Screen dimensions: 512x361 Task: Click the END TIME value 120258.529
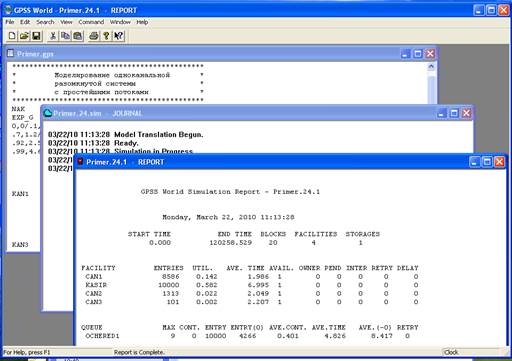(x=230, y=243)
